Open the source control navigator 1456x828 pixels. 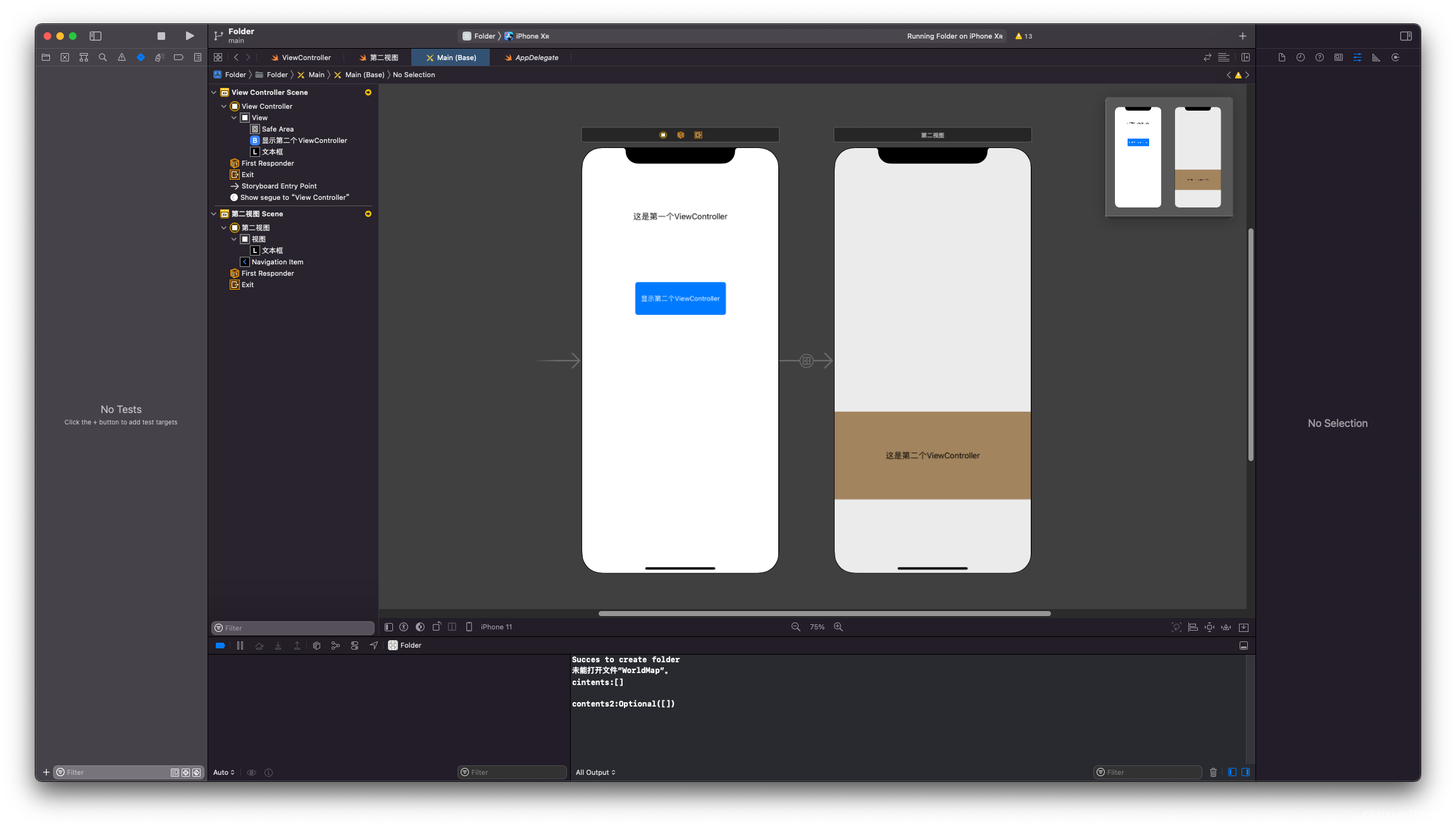point(65,58)
